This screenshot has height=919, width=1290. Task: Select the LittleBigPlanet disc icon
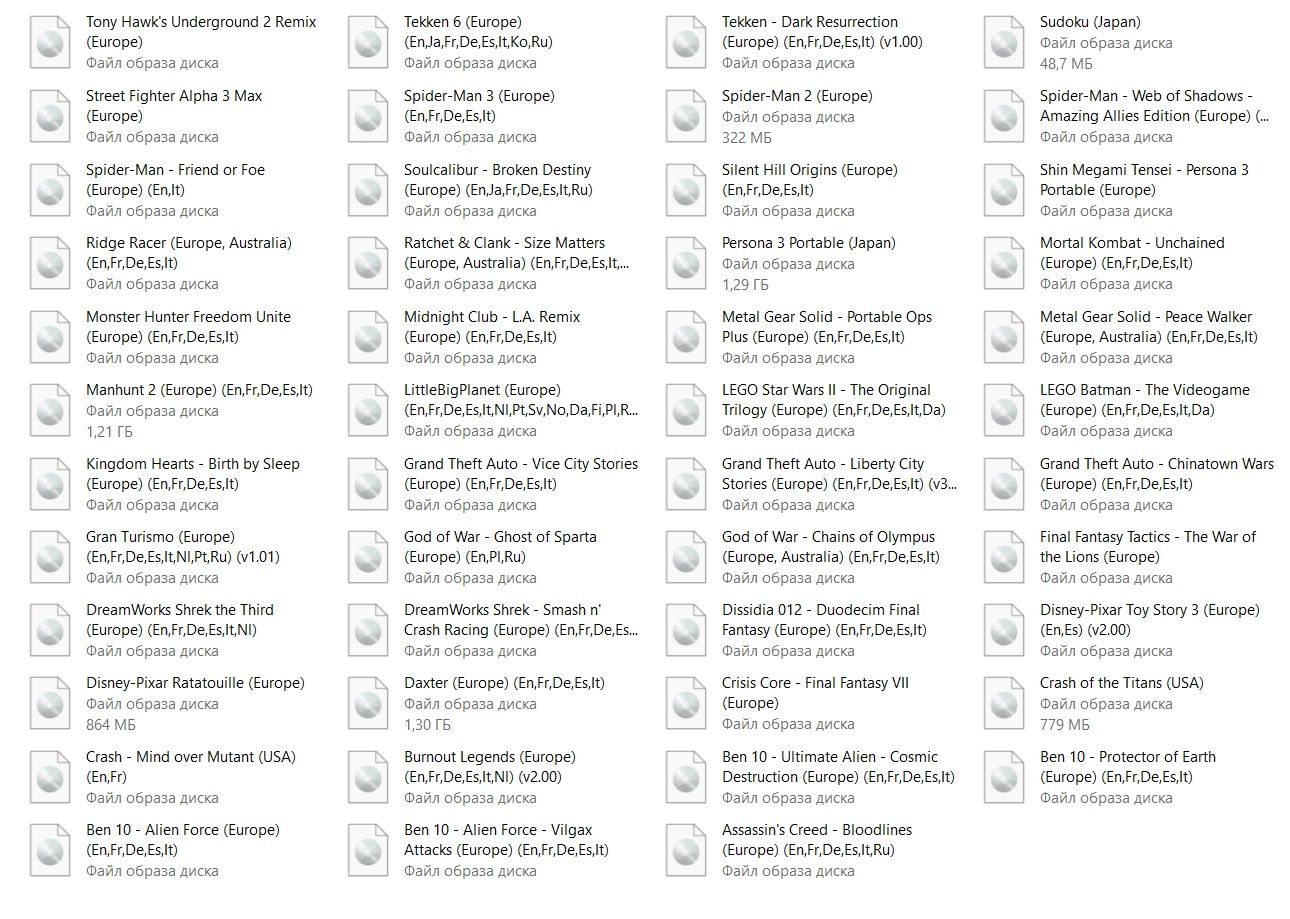click(x=368, y=410)
